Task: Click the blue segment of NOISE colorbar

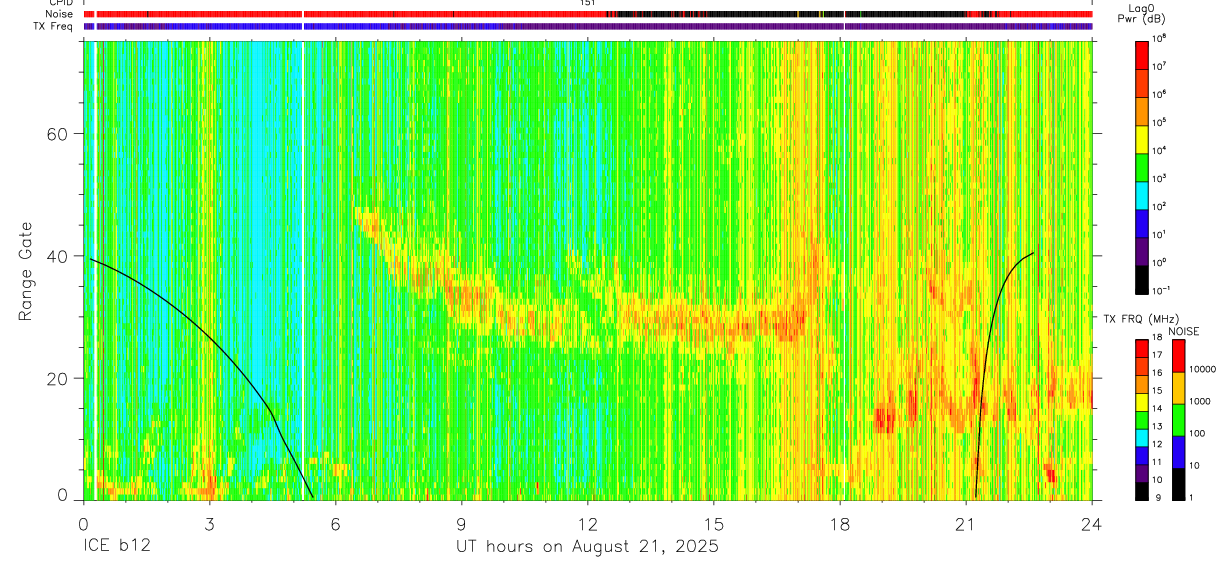Action: coord(1179,452)
